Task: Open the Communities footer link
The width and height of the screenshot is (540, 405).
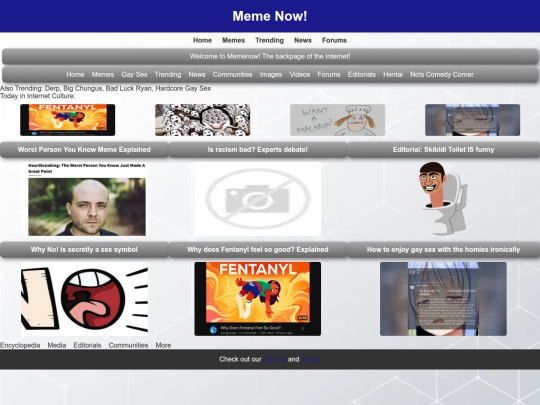Action: (x=128, y=345)
